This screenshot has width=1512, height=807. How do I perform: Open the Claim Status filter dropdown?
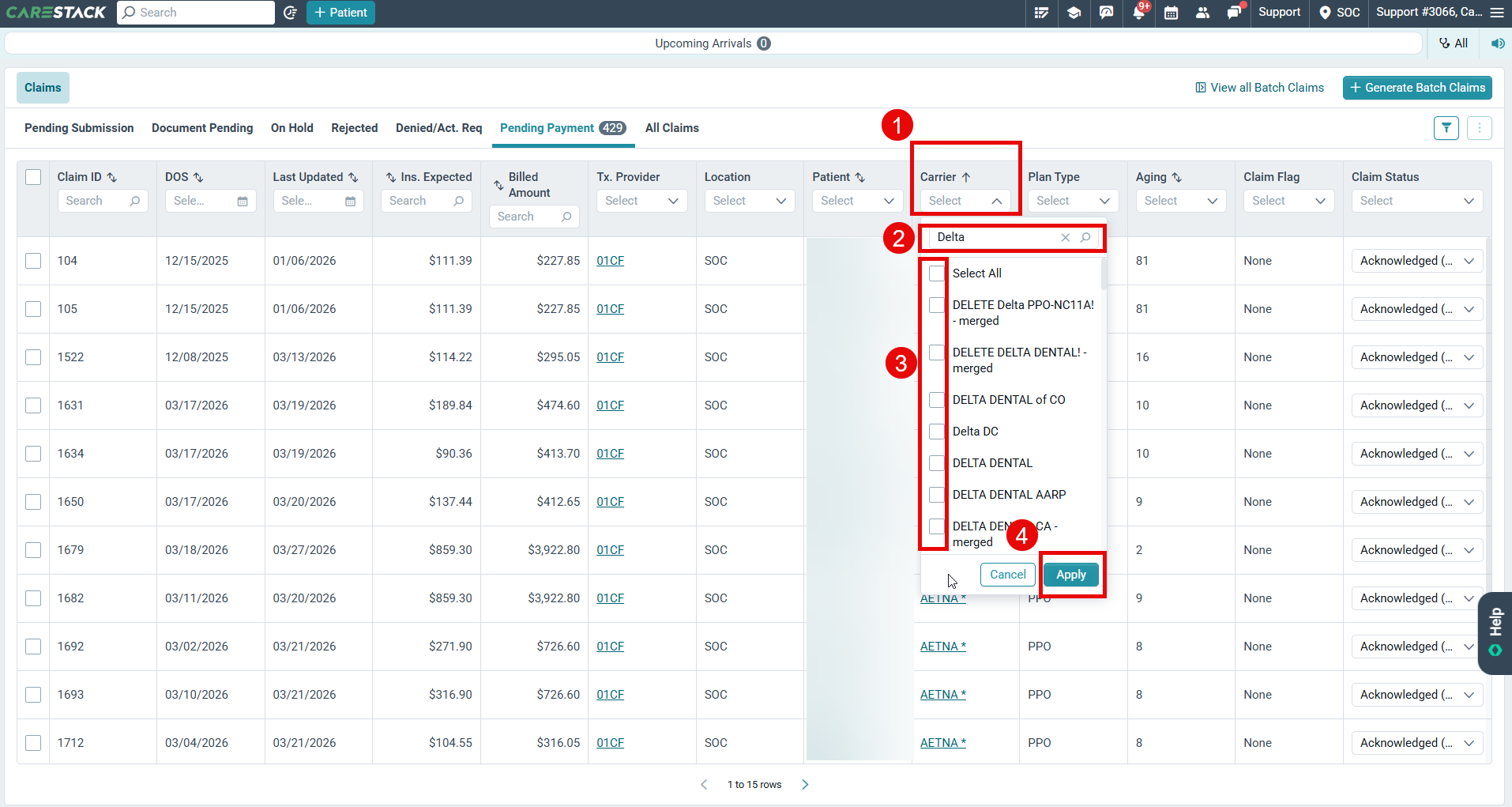click(1417, 201)
